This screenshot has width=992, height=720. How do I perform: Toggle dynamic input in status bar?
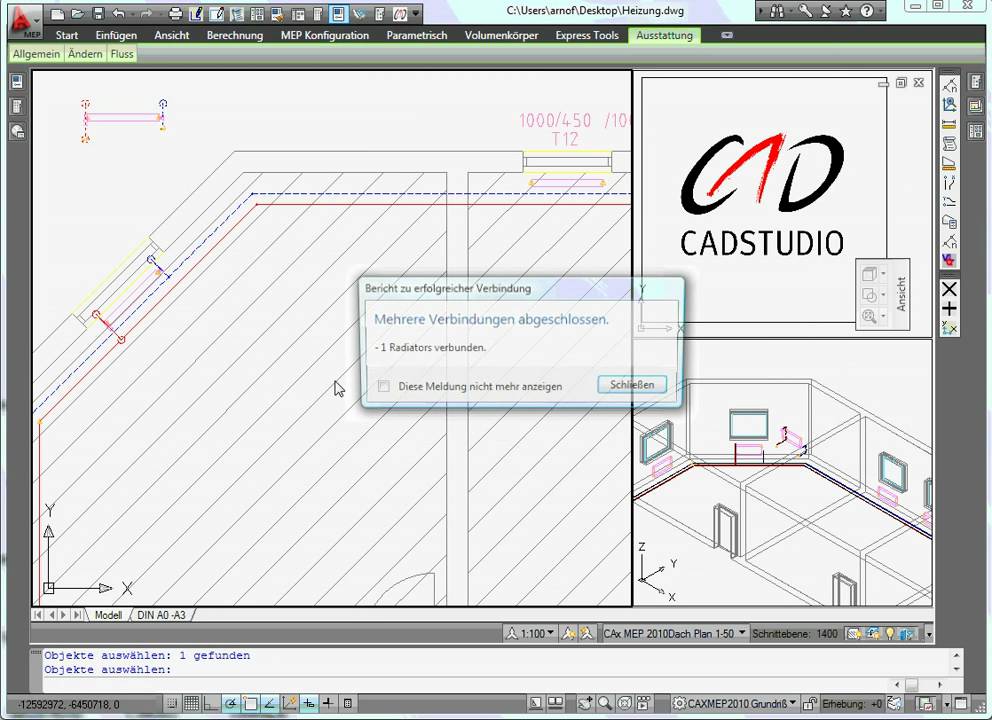tap(309, 704)
